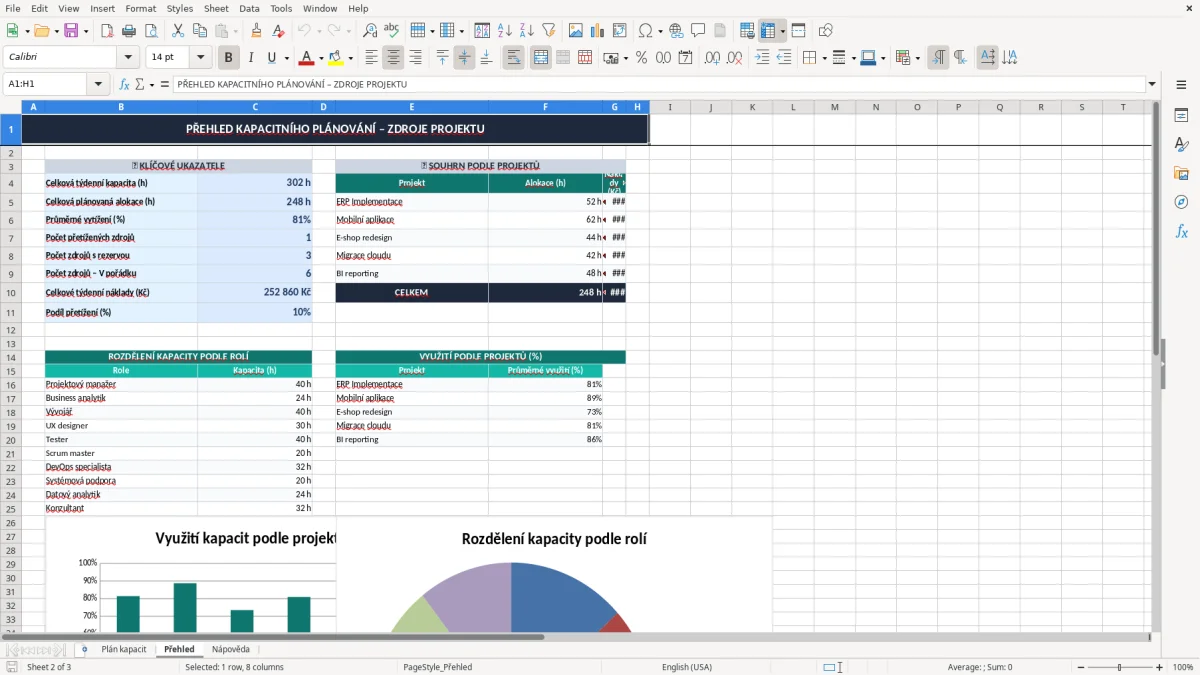1200x675 pixels.
Task: Expand the formula bar arrow
Action: click(1152, 84)
